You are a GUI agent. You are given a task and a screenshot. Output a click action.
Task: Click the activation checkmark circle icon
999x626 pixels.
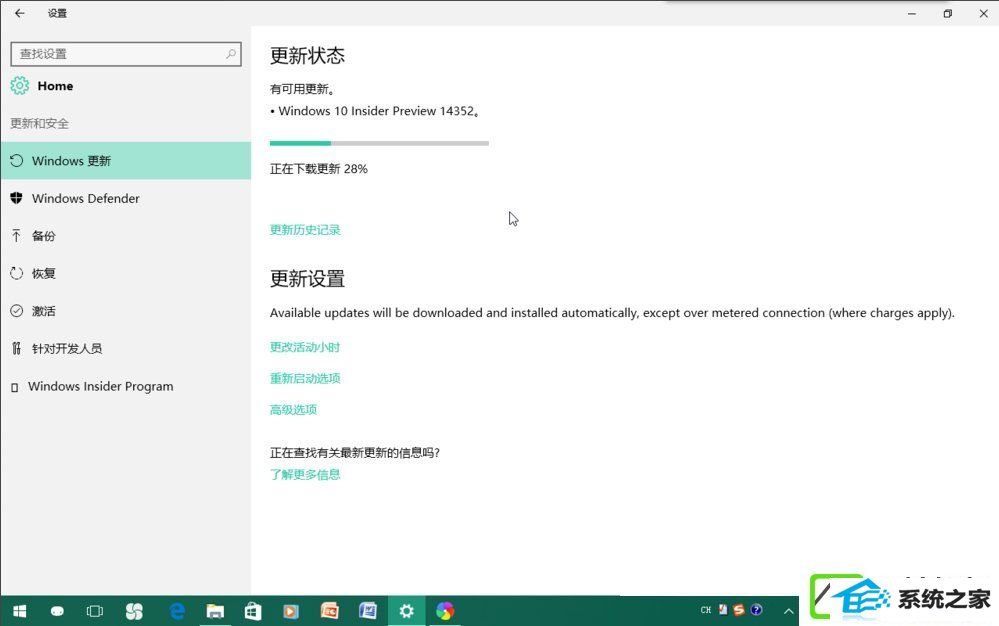click(17, 311)
